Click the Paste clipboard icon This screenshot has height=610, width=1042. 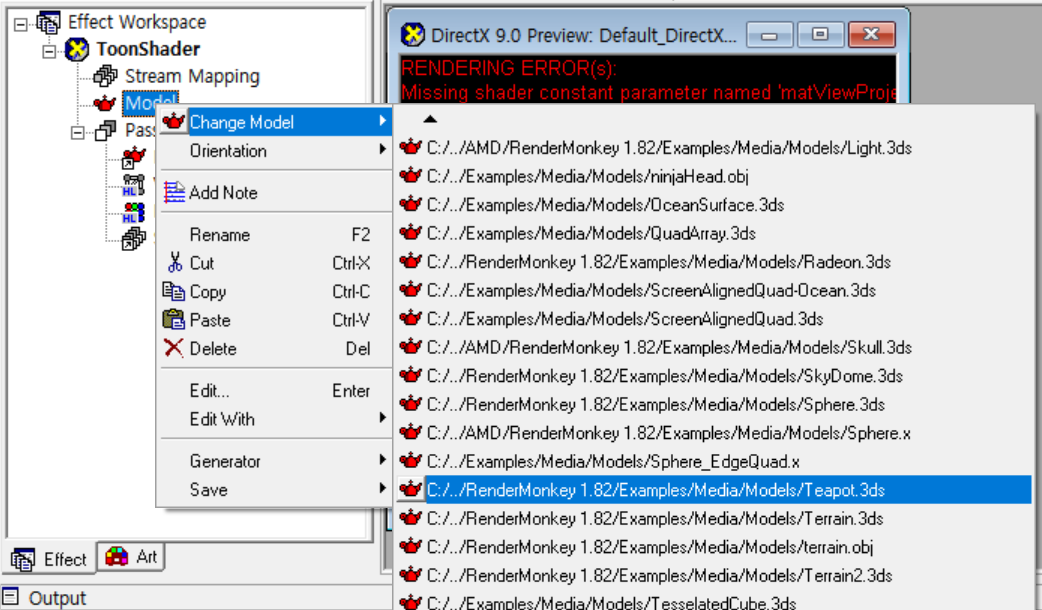tap(174, 320)
